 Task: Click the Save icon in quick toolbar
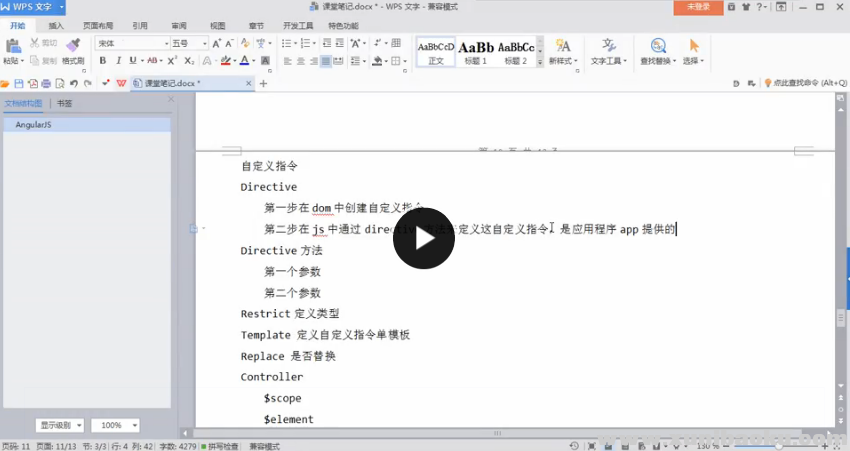click(x=19, y=84)
